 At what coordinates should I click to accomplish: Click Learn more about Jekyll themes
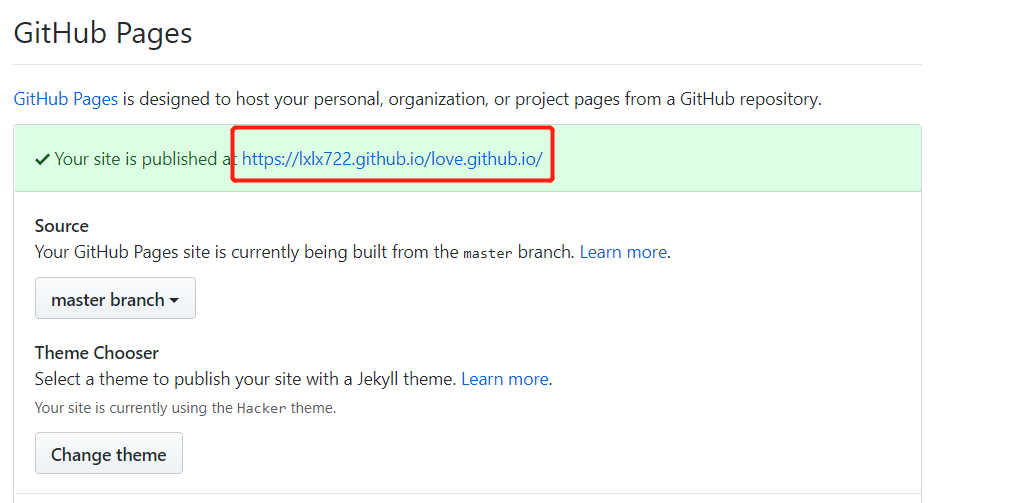504,378
